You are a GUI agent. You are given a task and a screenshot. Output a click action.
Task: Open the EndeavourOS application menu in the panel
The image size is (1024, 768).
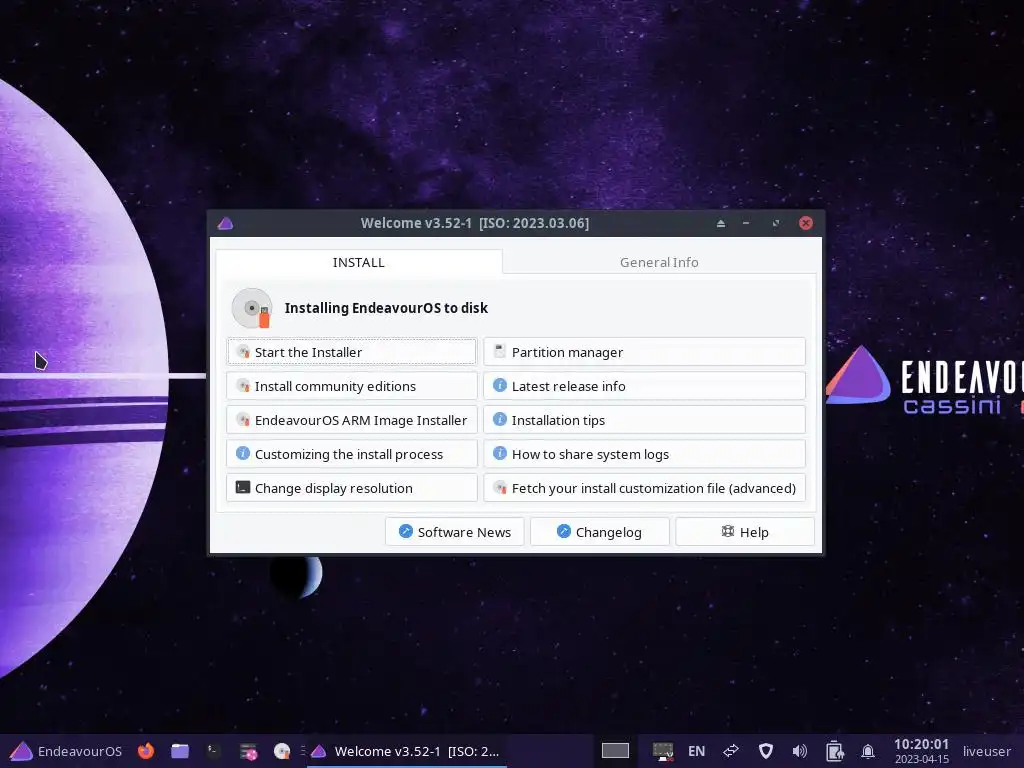click(66, 751)
